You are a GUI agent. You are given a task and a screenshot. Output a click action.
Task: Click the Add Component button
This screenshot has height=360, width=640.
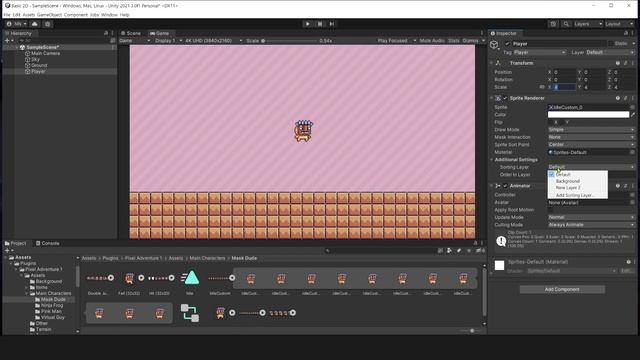tap(562, 289)
